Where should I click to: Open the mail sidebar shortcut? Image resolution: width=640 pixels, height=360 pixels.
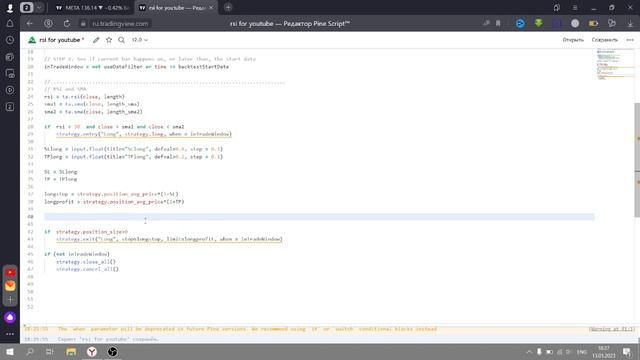10,286
